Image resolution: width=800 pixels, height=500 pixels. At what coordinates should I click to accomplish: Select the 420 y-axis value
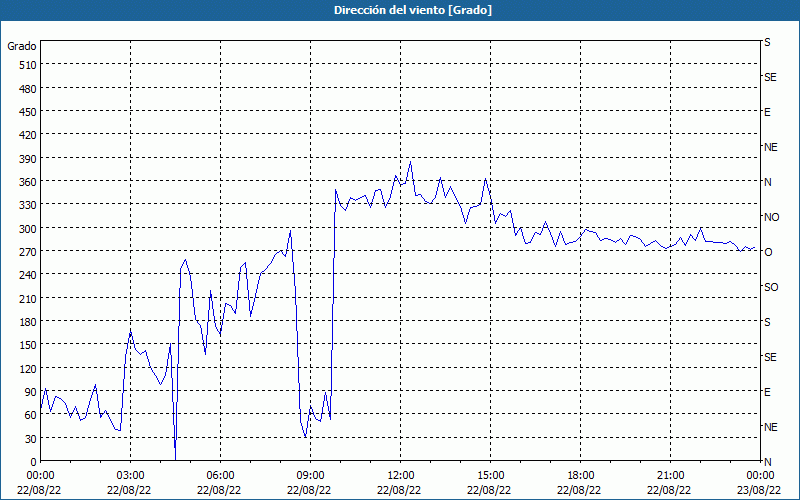click(x=28, y=135)
